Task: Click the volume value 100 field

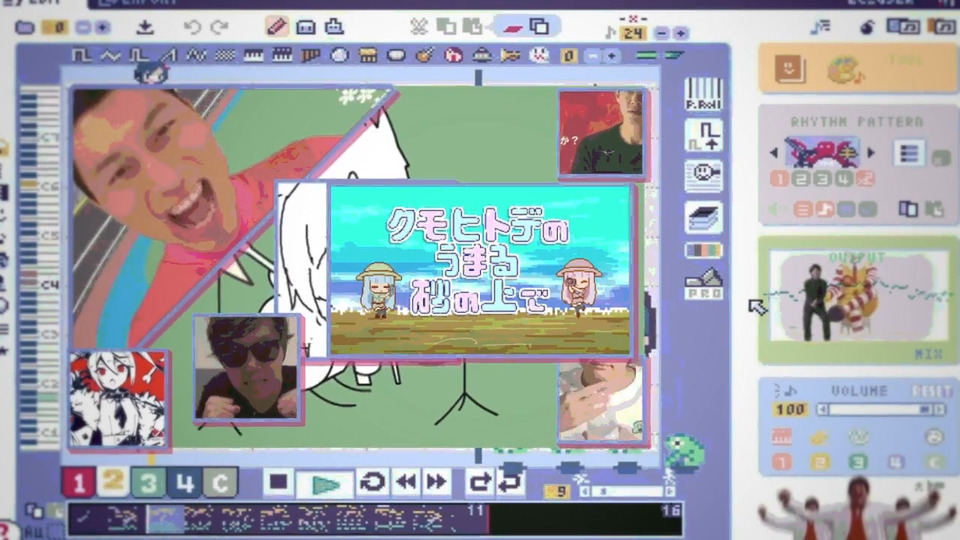Action: 790,409
